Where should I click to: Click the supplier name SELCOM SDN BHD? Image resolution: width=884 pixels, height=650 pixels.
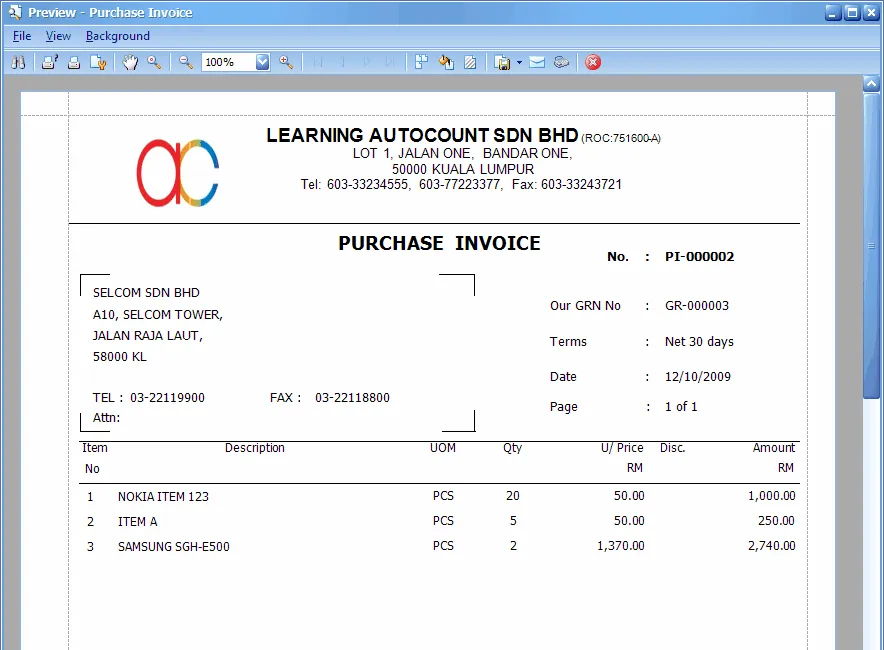pos(146,293)
